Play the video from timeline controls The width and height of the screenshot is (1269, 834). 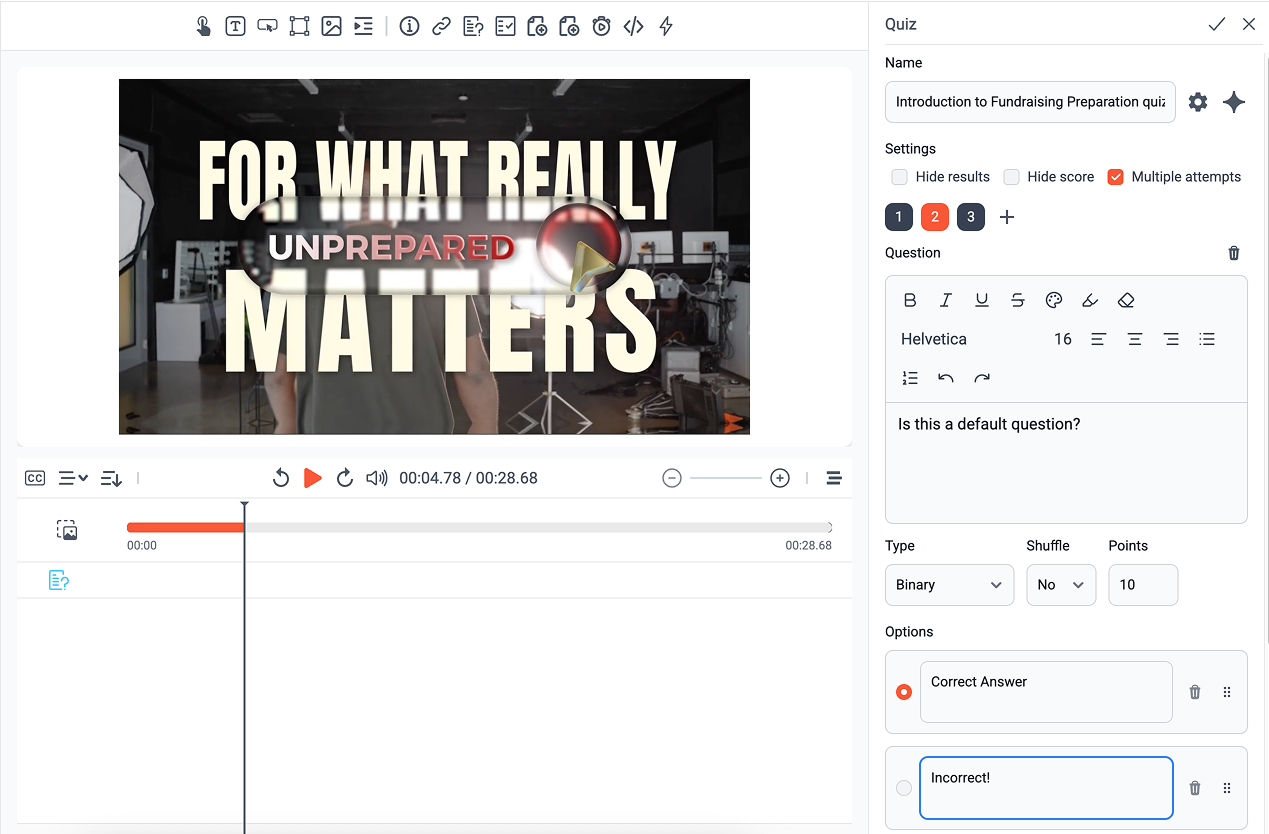pos(313,478)
